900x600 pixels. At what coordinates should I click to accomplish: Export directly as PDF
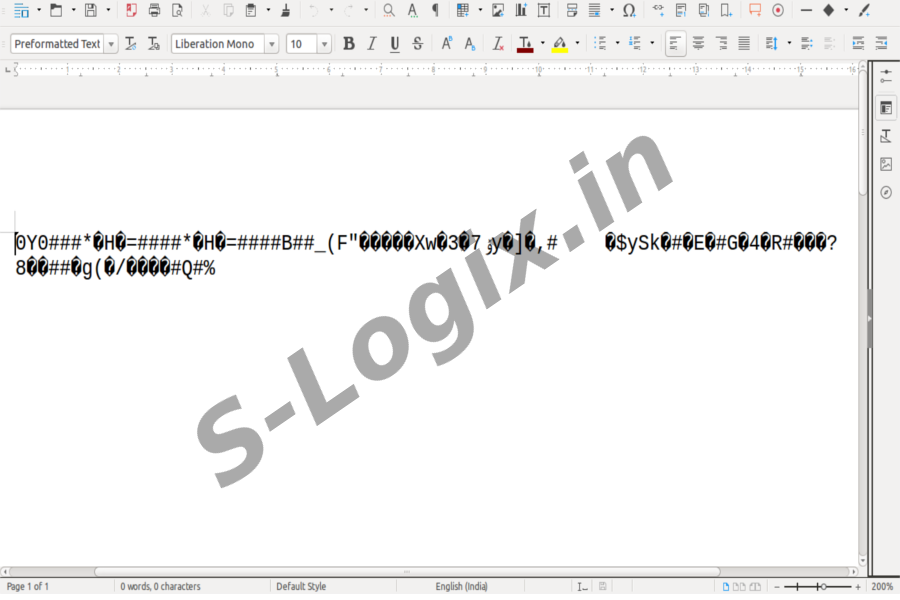click(x=131, y=10)
